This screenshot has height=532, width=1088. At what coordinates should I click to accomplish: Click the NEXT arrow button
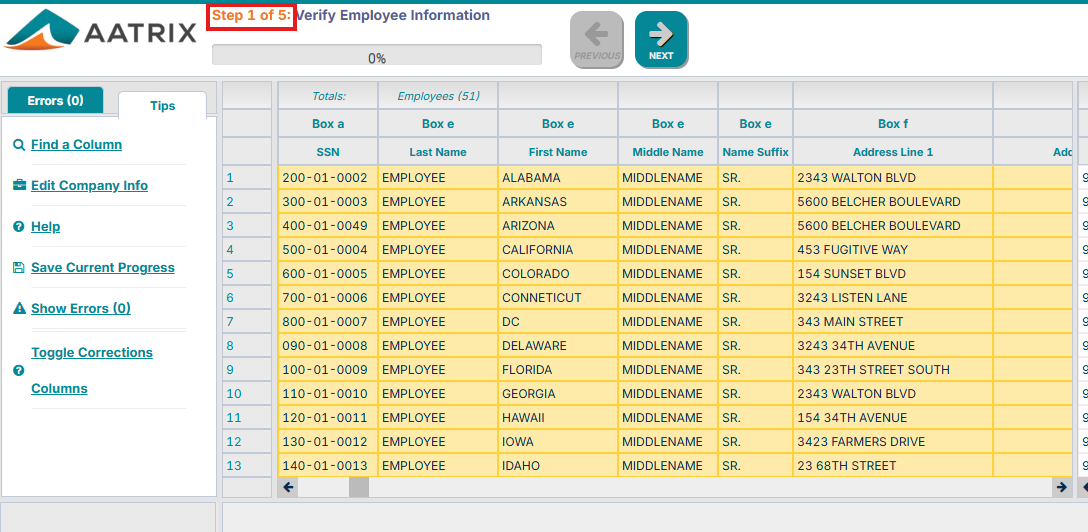pos(661,40)
